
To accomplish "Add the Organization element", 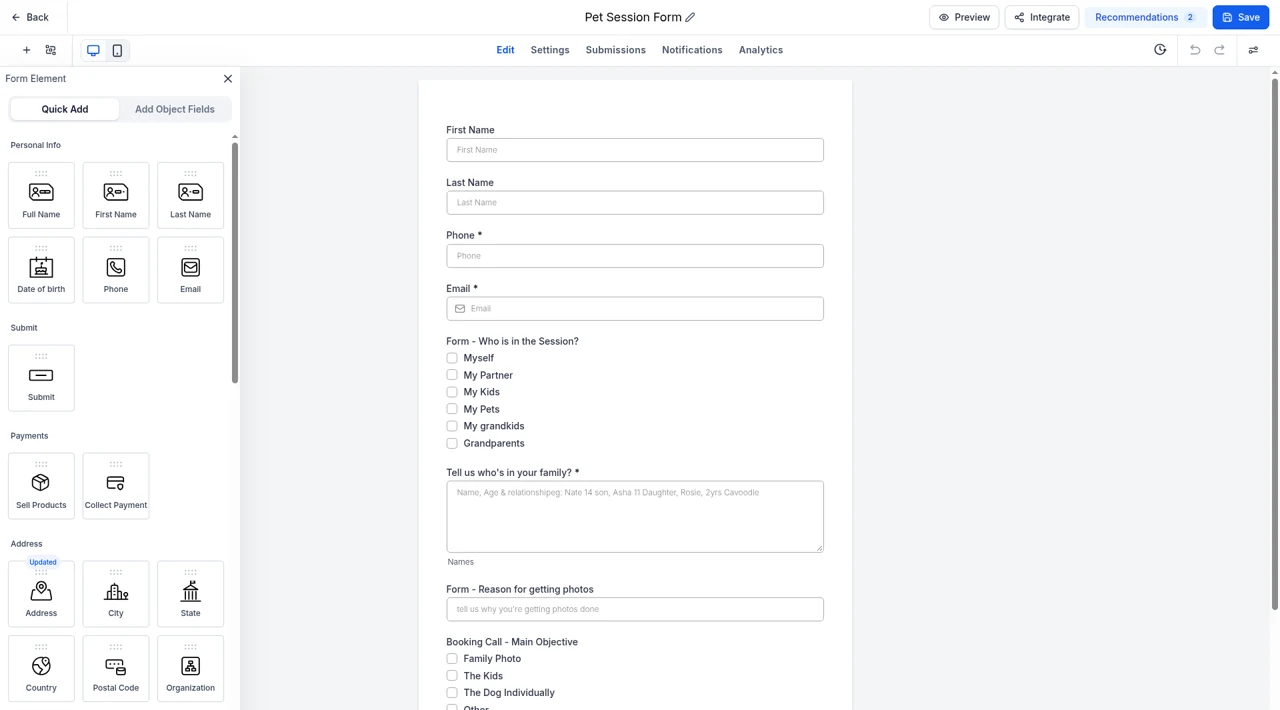I will tap(190, 668).
